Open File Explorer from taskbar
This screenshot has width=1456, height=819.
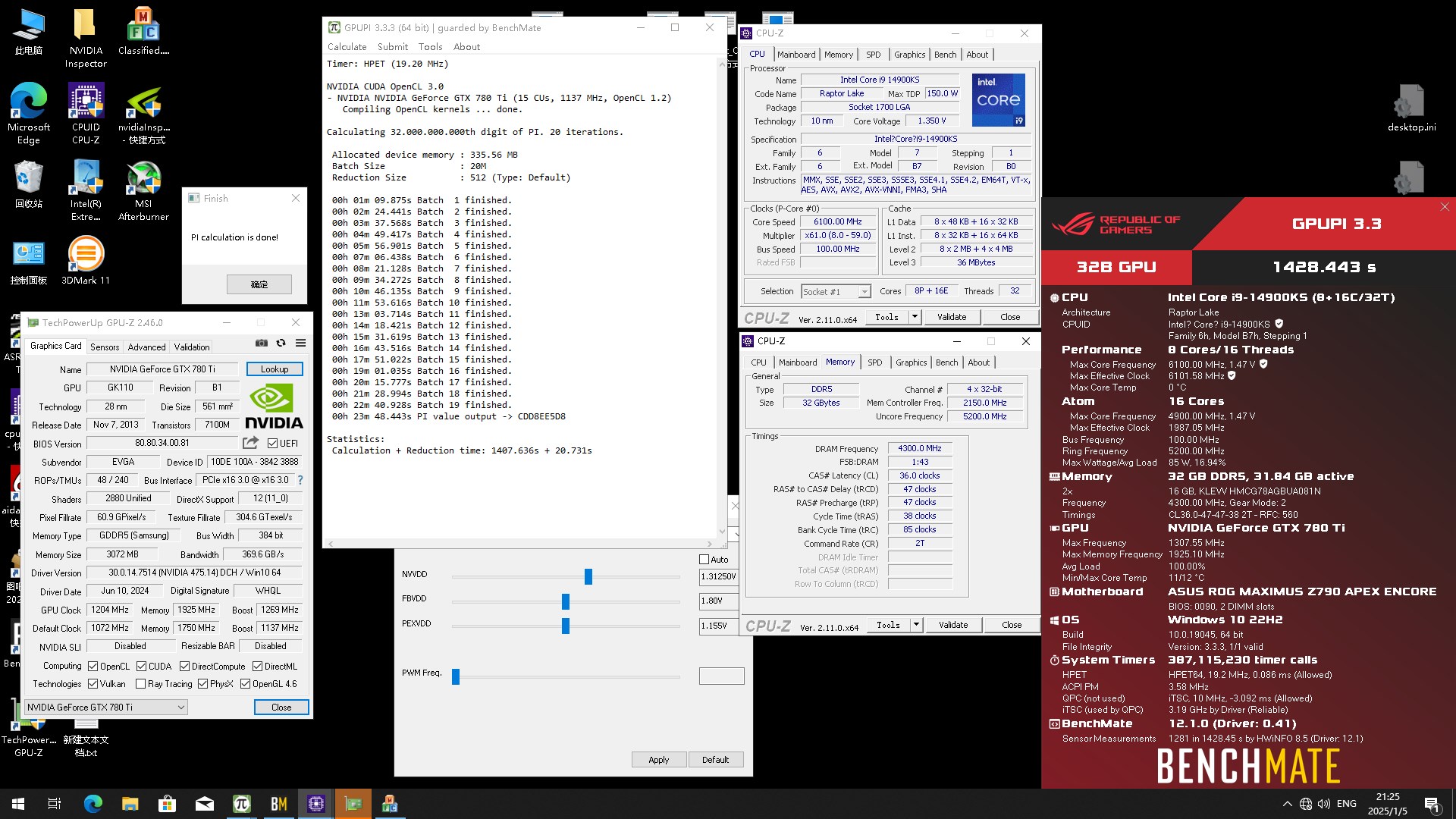coord(130,804)
